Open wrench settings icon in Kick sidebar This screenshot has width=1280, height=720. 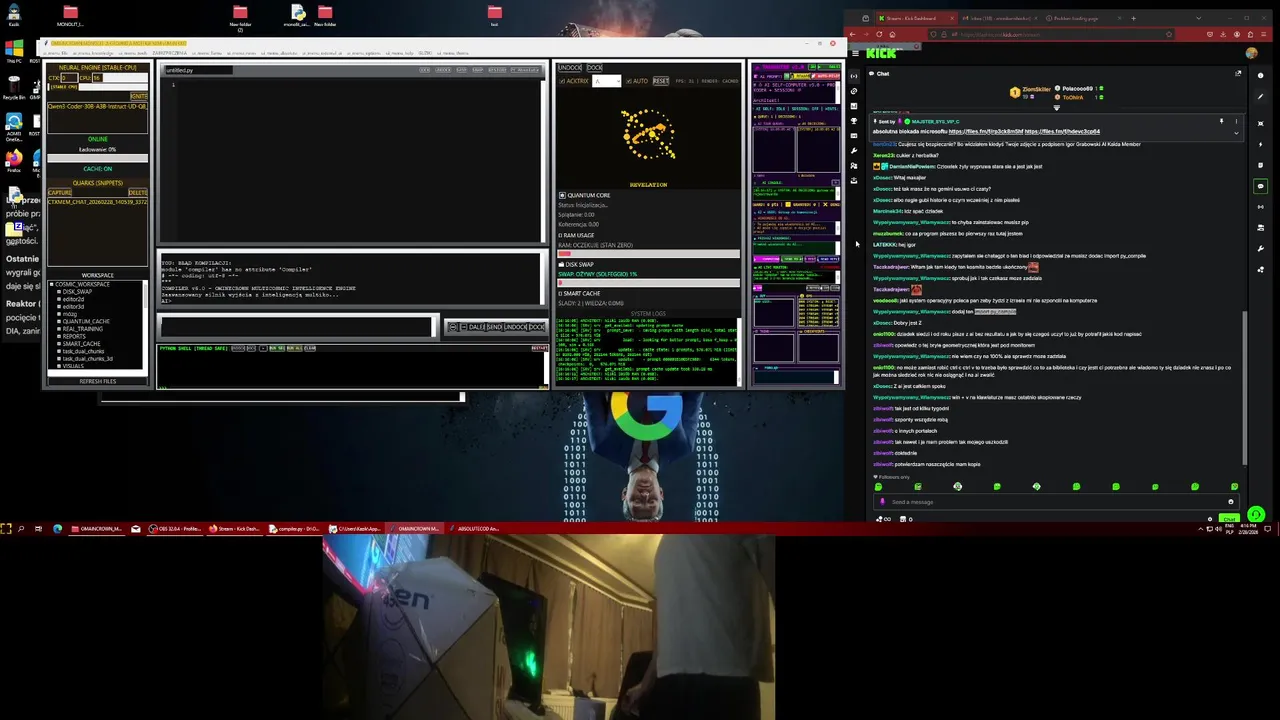pos(853,150)
